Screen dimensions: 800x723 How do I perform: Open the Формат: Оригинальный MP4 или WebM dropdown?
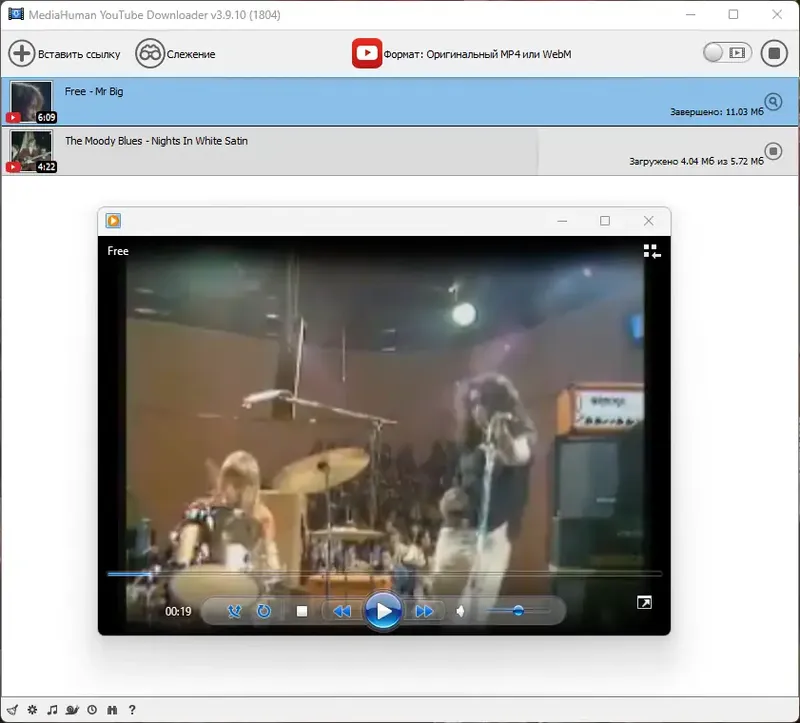pyautogui.click(x=477, y=54)
